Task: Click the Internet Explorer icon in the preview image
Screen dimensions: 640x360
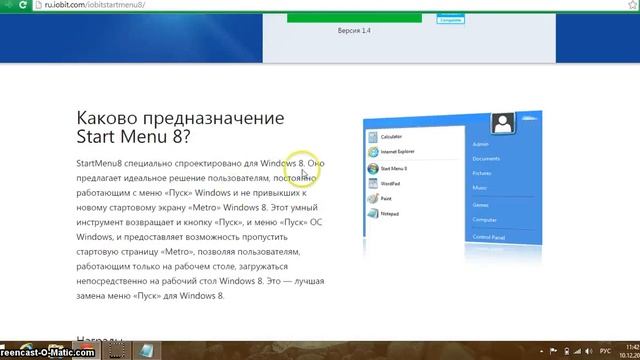Action: 373,152
